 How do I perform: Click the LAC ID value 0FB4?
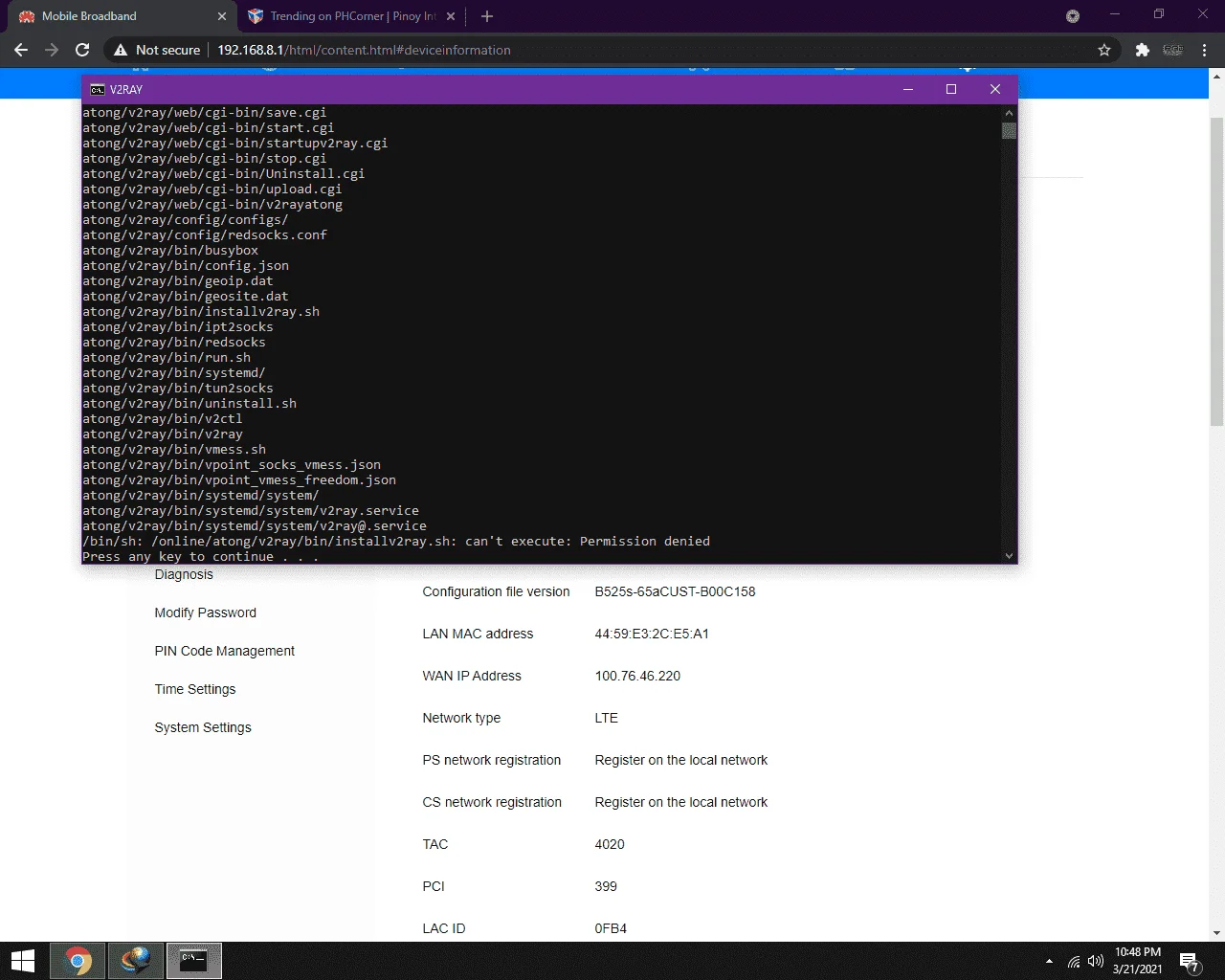click(x=611, y=928)
